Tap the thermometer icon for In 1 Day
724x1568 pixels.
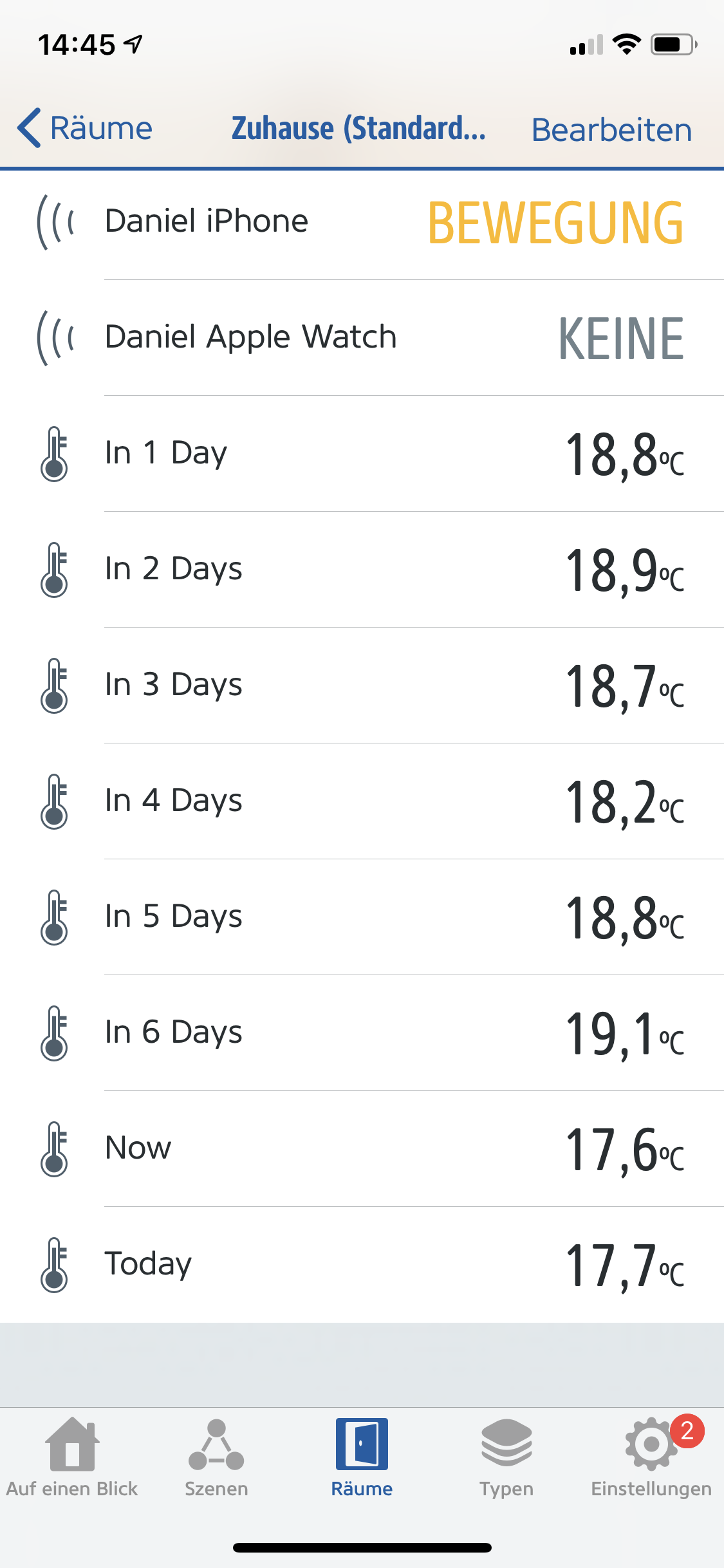click(54, 454)
